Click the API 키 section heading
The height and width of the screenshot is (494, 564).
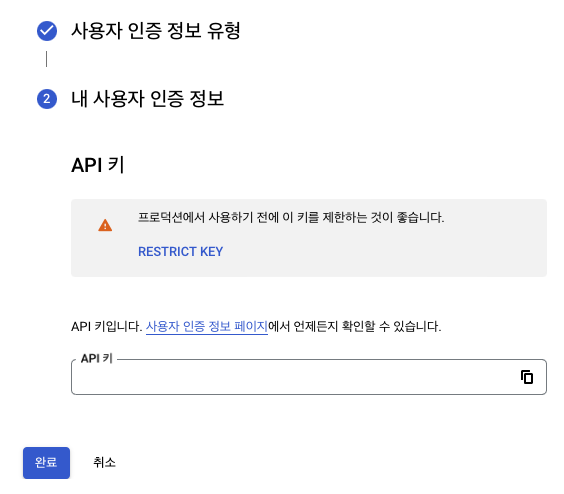[x=98, y=165]
